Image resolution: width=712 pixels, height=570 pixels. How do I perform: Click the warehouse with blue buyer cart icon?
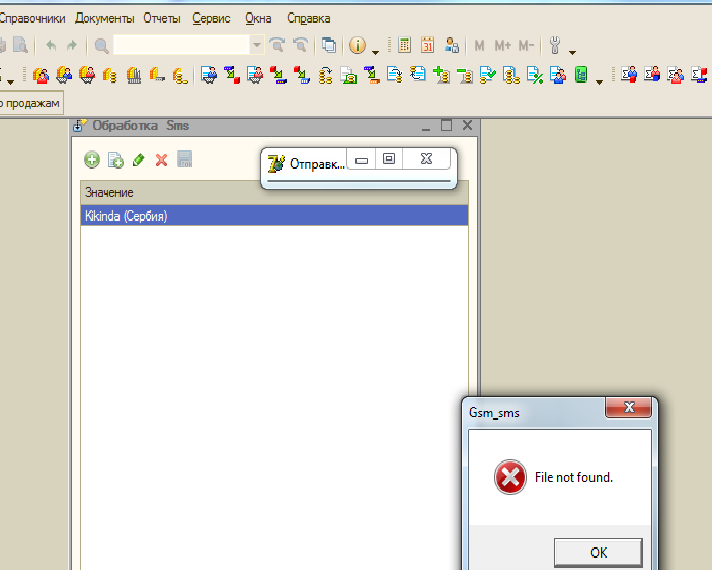tap(64, 75)
